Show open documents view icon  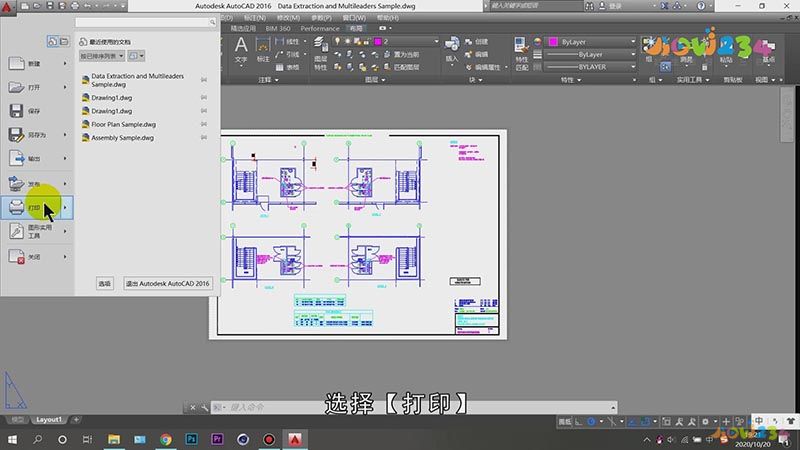(x=64, y=41)
